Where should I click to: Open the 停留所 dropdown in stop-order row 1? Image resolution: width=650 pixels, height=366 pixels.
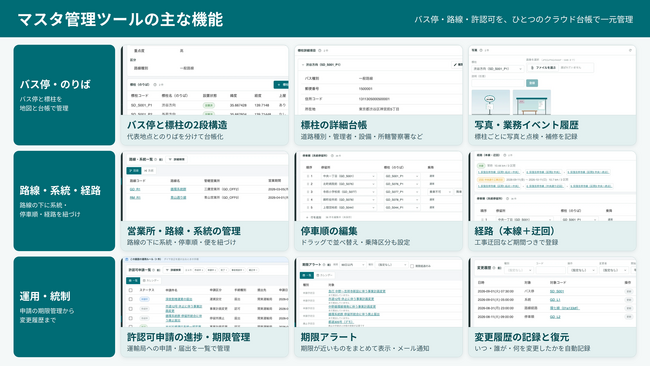348,176
